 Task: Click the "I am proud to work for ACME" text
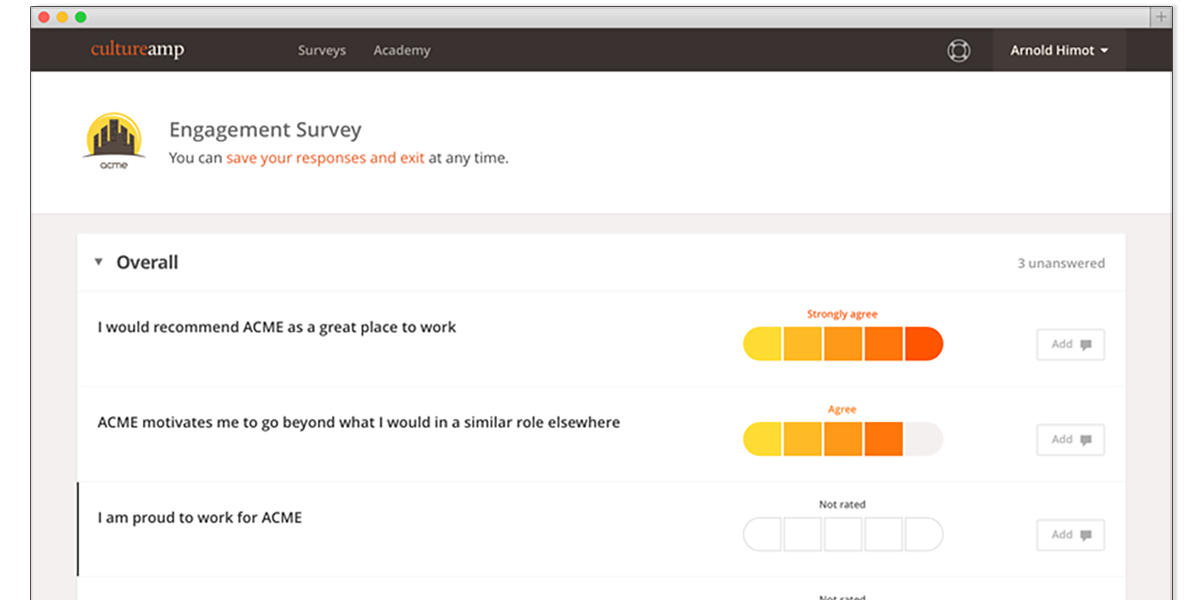point(200,518)
